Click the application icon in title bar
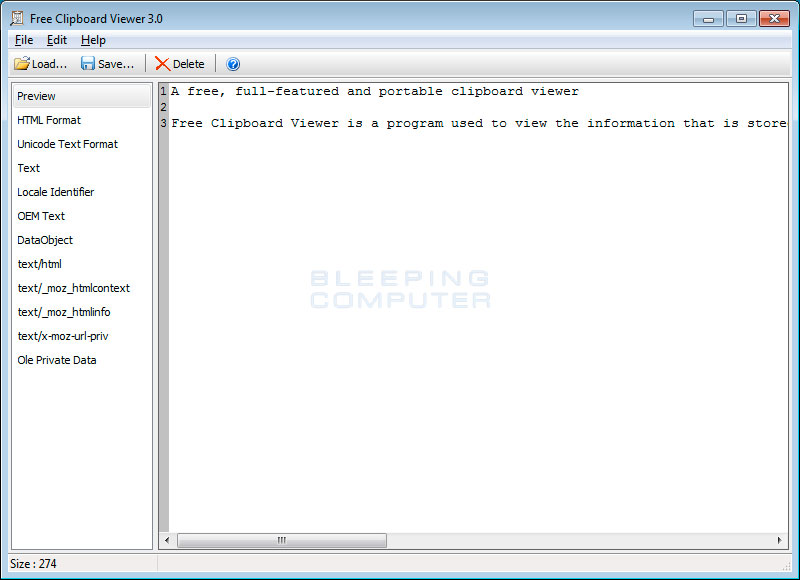The height and width of the screenshot is (580, 800). (x=17, y=18)
